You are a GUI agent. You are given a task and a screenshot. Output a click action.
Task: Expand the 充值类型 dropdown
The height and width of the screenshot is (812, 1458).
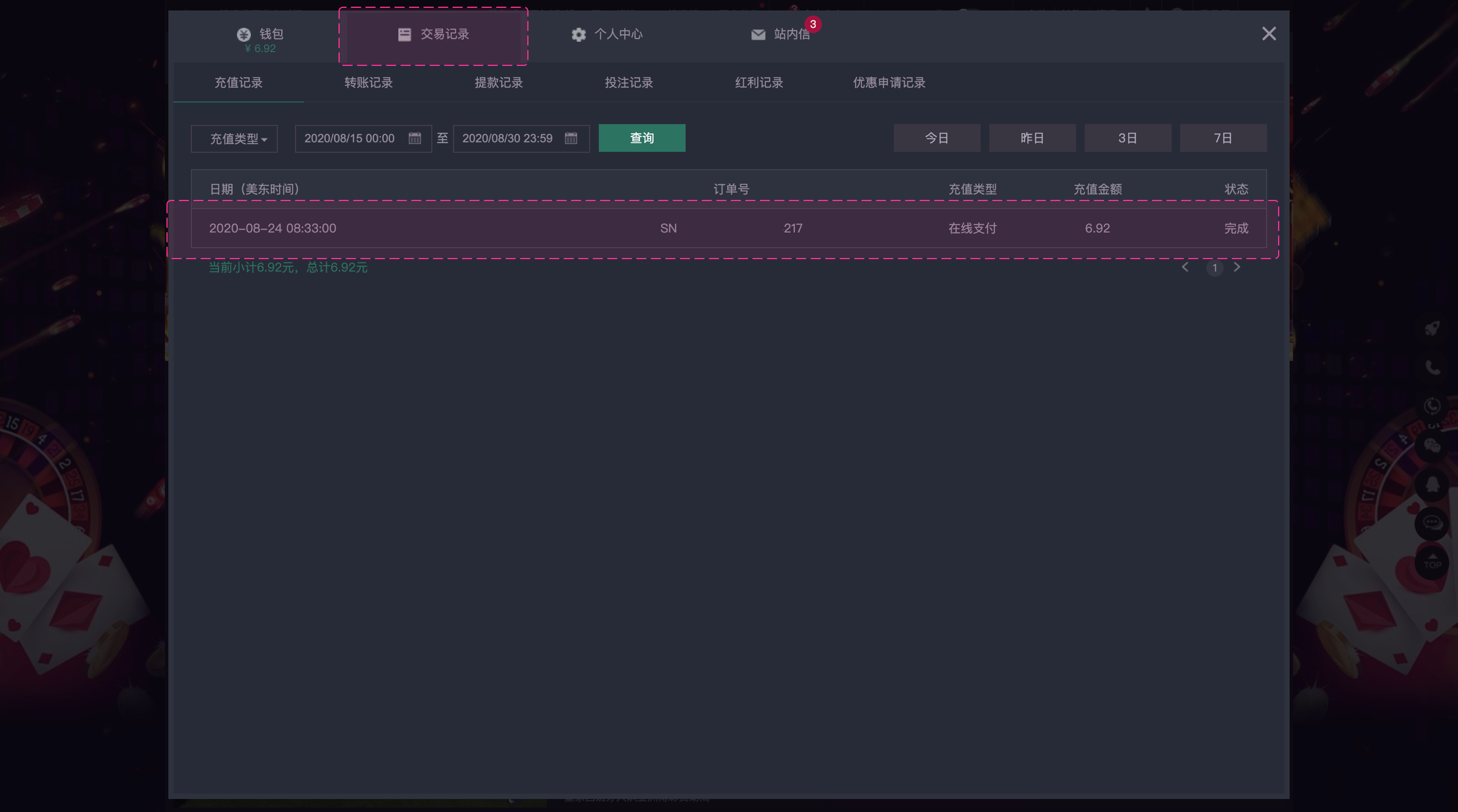click(x=234, y=138)
